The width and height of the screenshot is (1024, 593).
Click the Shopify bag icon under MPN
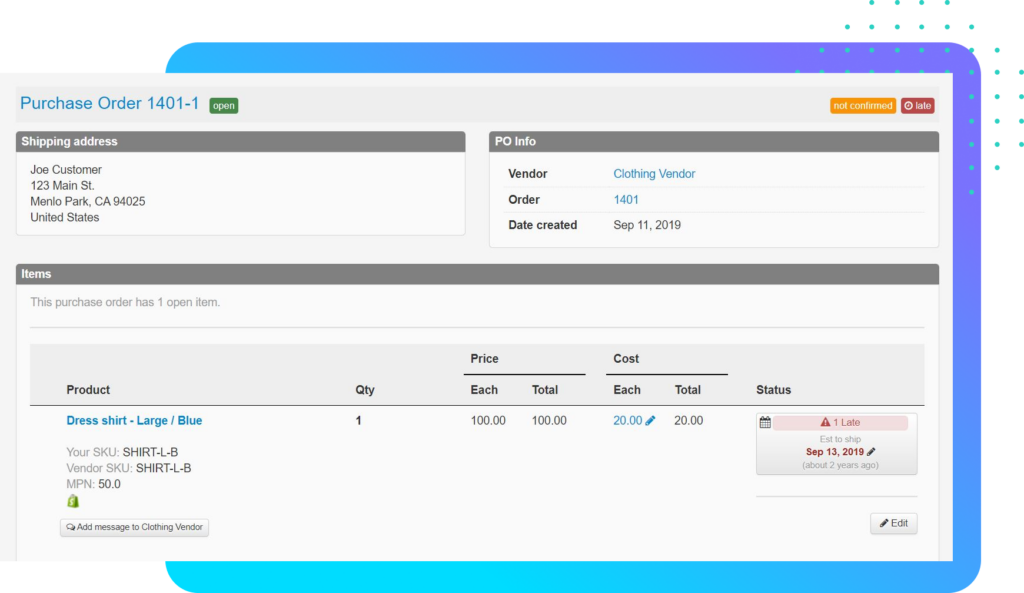click(73, 501)
